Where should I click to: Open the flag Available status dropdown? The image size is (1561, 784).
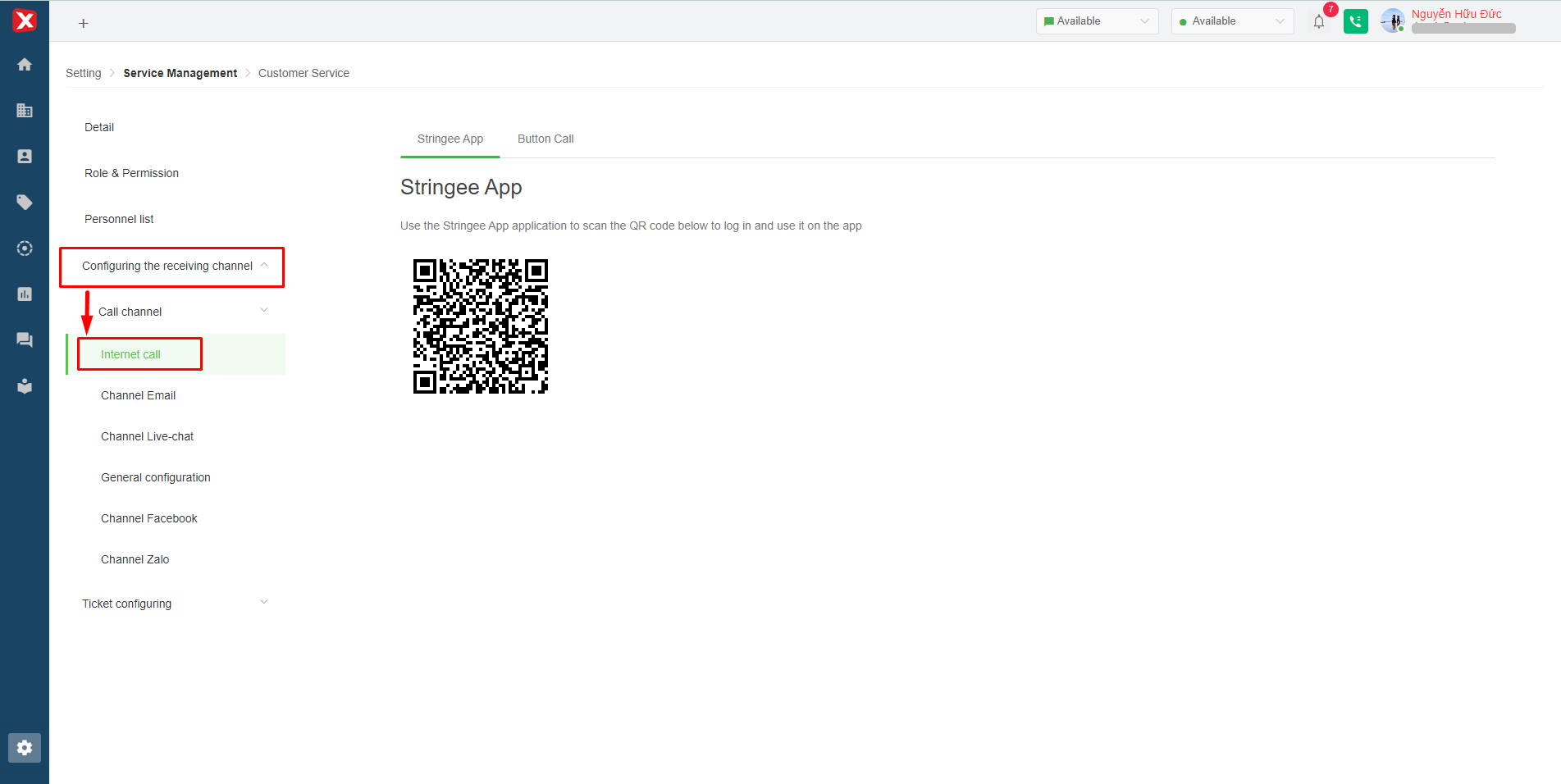pos(1097,21)
